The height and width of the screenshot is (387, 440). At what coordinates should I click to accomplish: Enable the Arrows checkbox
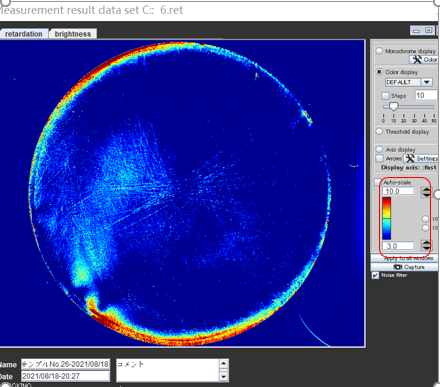point(379,158)
